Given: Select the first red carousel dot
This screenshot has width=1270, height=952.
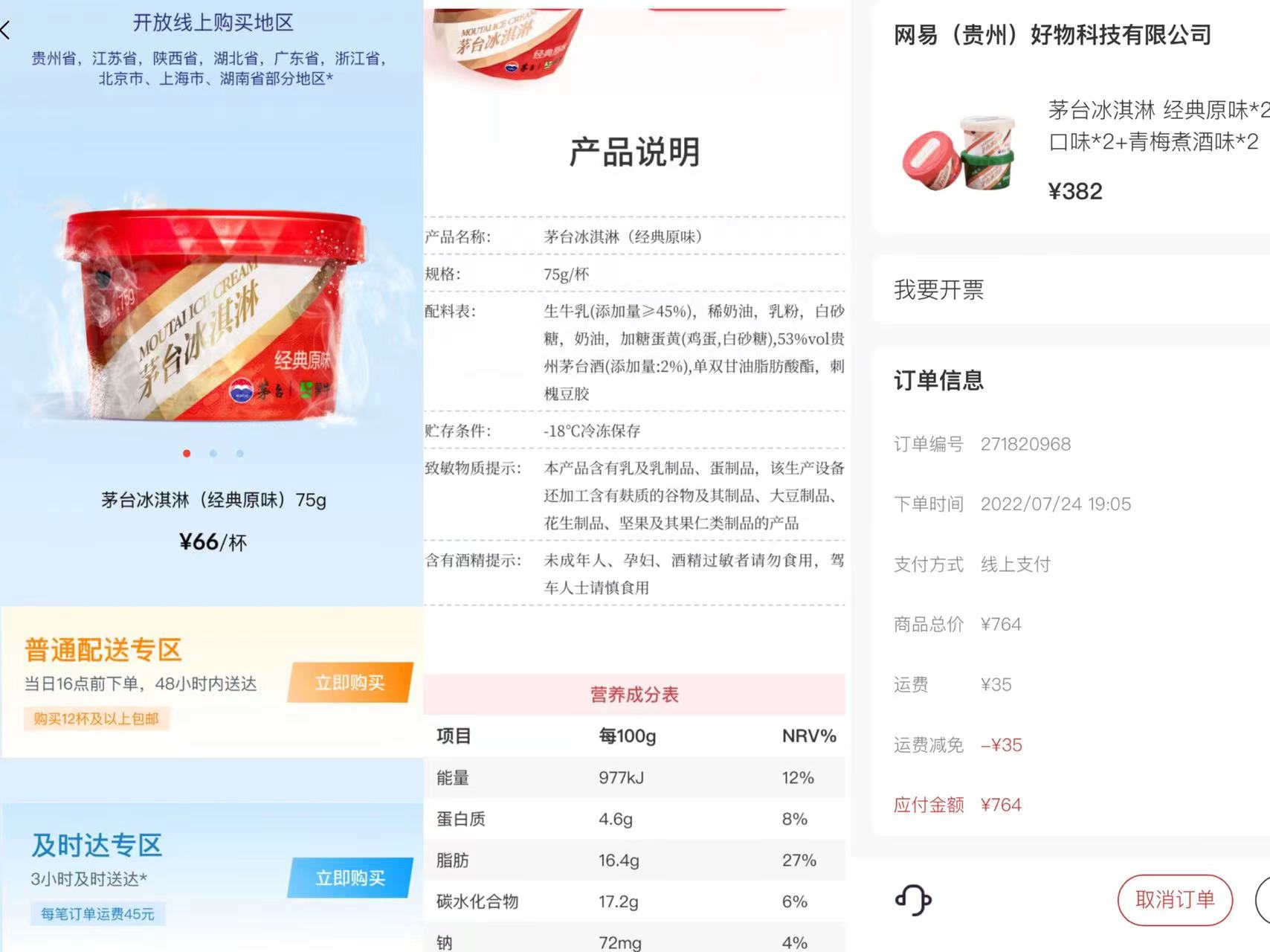Looking at the screenshot, I should tap(187, 453).
